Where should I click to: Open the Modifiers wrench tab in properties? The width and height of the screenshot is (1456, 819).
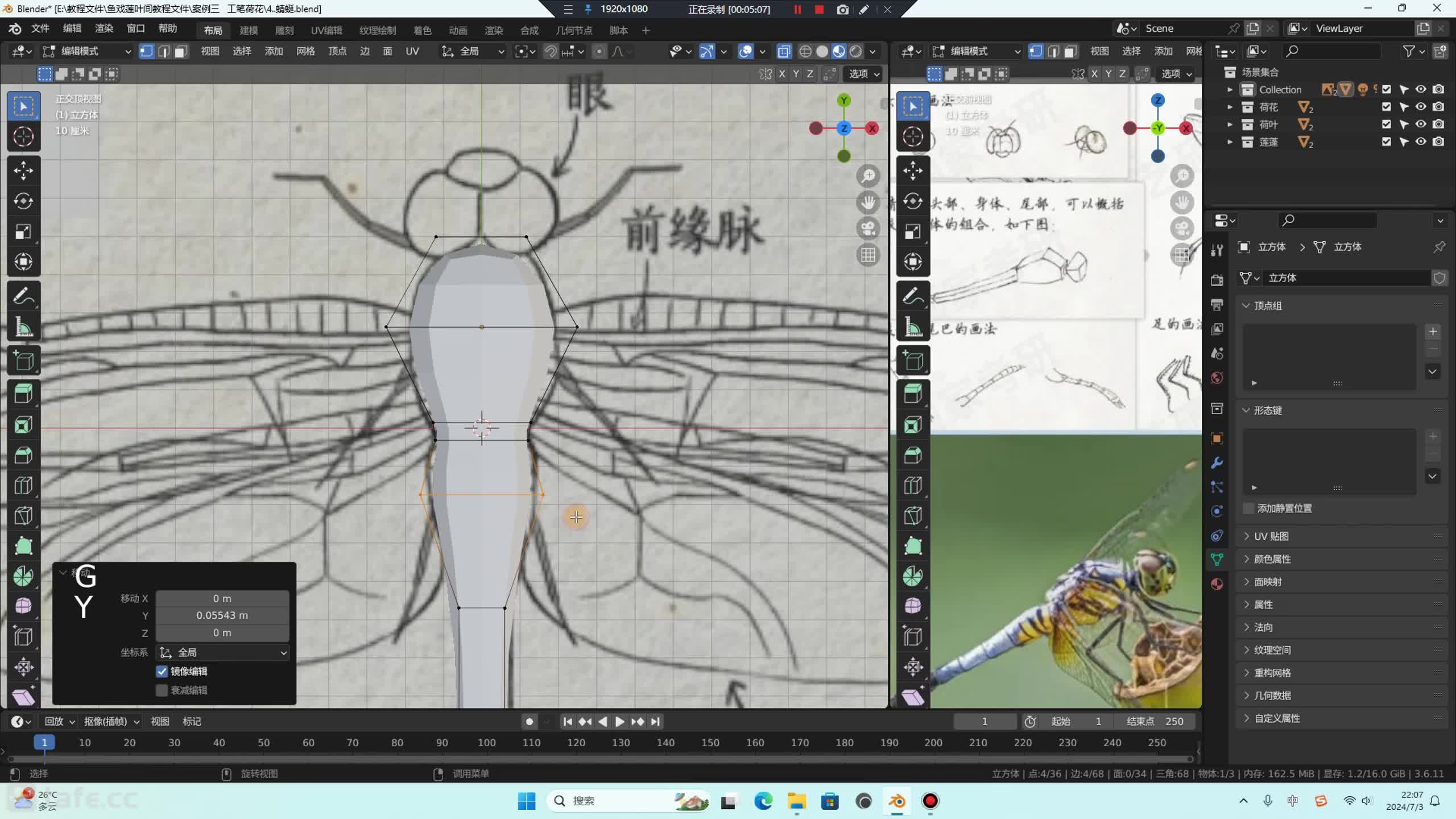[1217, 463]
